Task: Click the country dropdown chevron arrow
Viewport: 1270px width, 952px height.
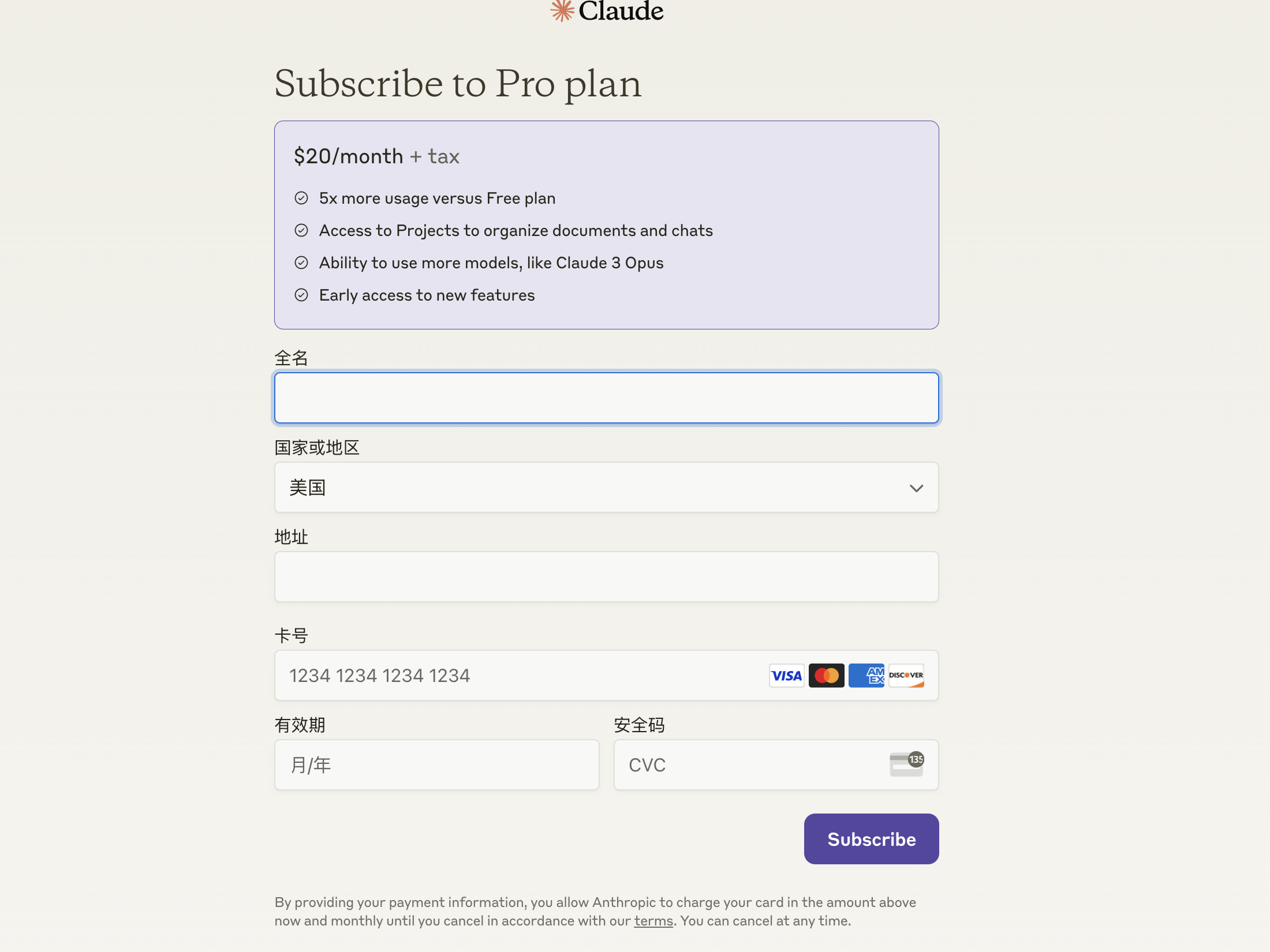Action: click(x=916, y=488)
